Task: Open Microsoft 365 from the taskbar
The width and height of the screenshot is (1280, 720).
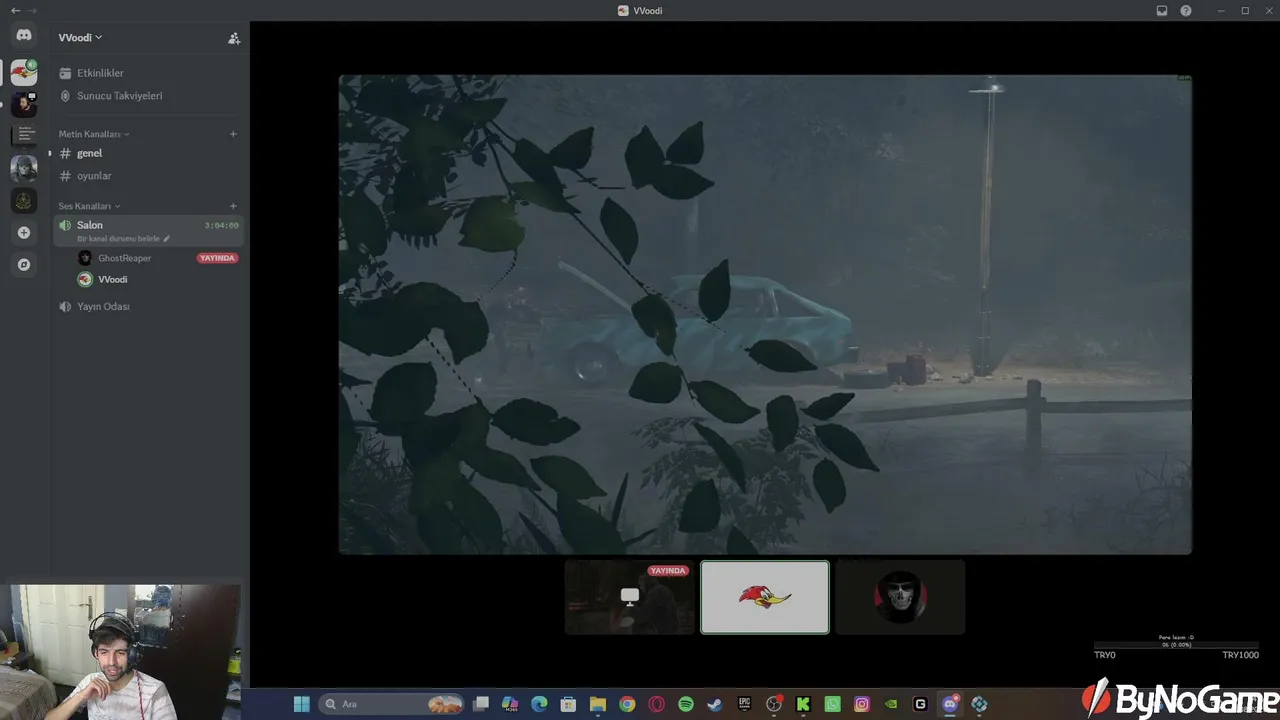Action: coord(510,704)
